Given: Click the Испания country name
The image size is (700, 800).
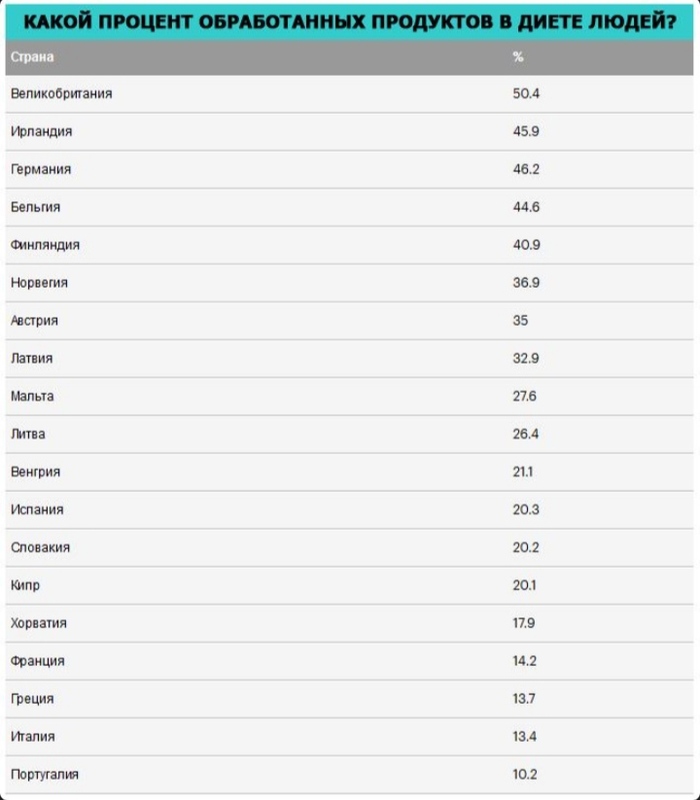Looking at the screenshot, I should pos(37,510).
